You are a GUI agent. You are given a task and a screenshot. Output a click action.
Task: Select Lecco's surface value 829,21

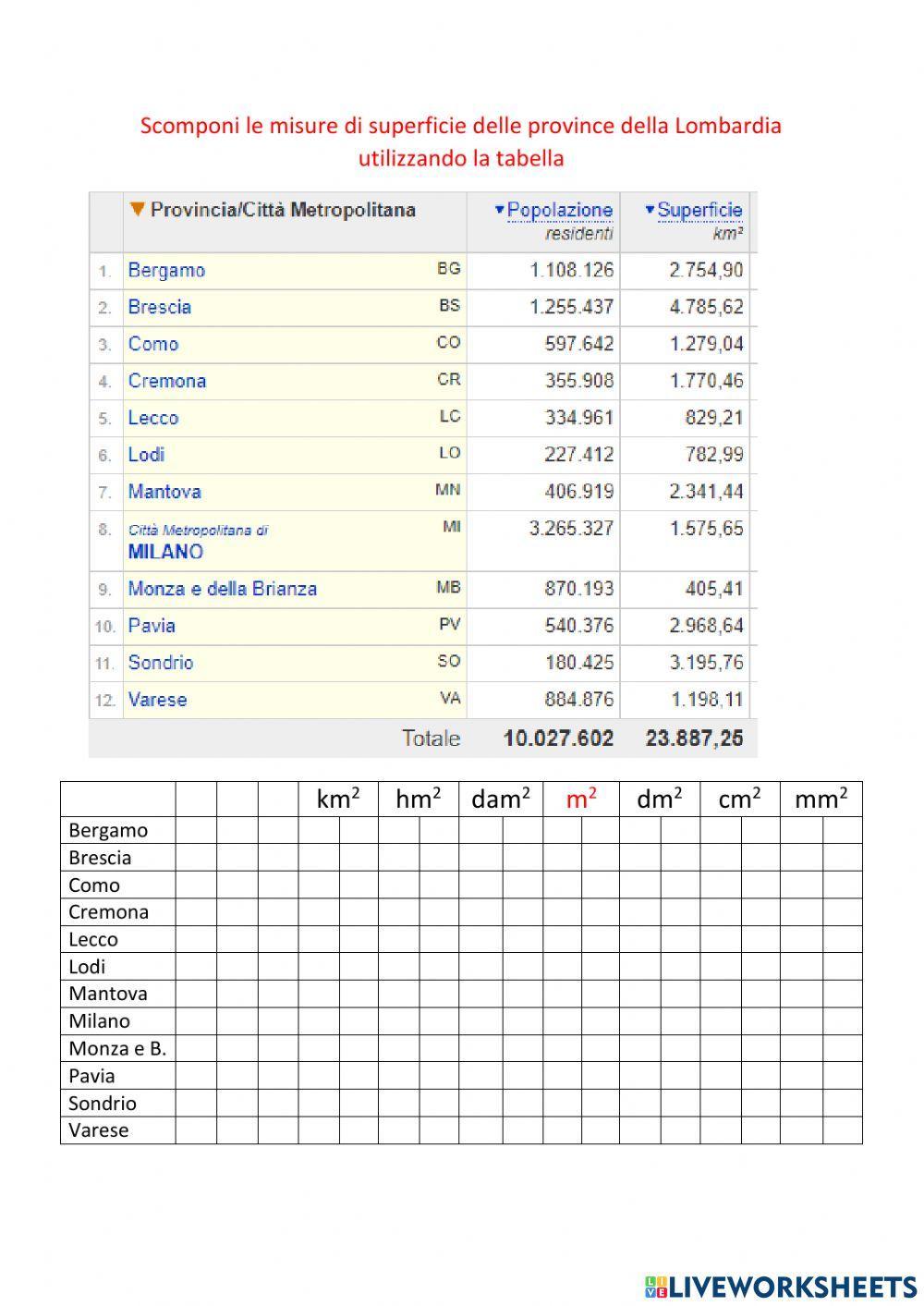[x=714, y=418]
